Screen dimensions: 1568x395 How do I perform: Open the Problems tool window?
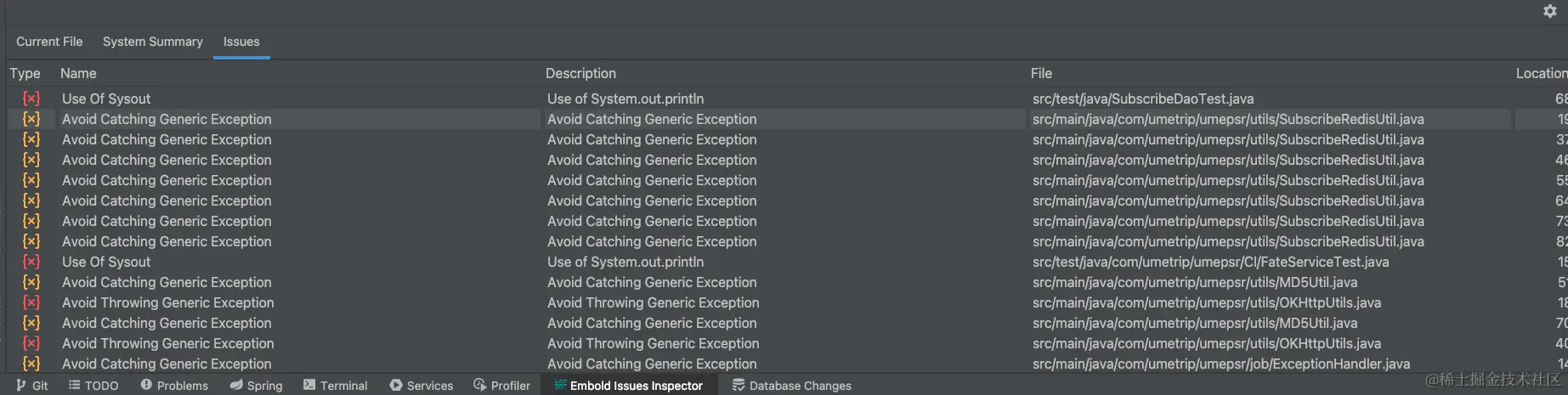pos(174,385)
